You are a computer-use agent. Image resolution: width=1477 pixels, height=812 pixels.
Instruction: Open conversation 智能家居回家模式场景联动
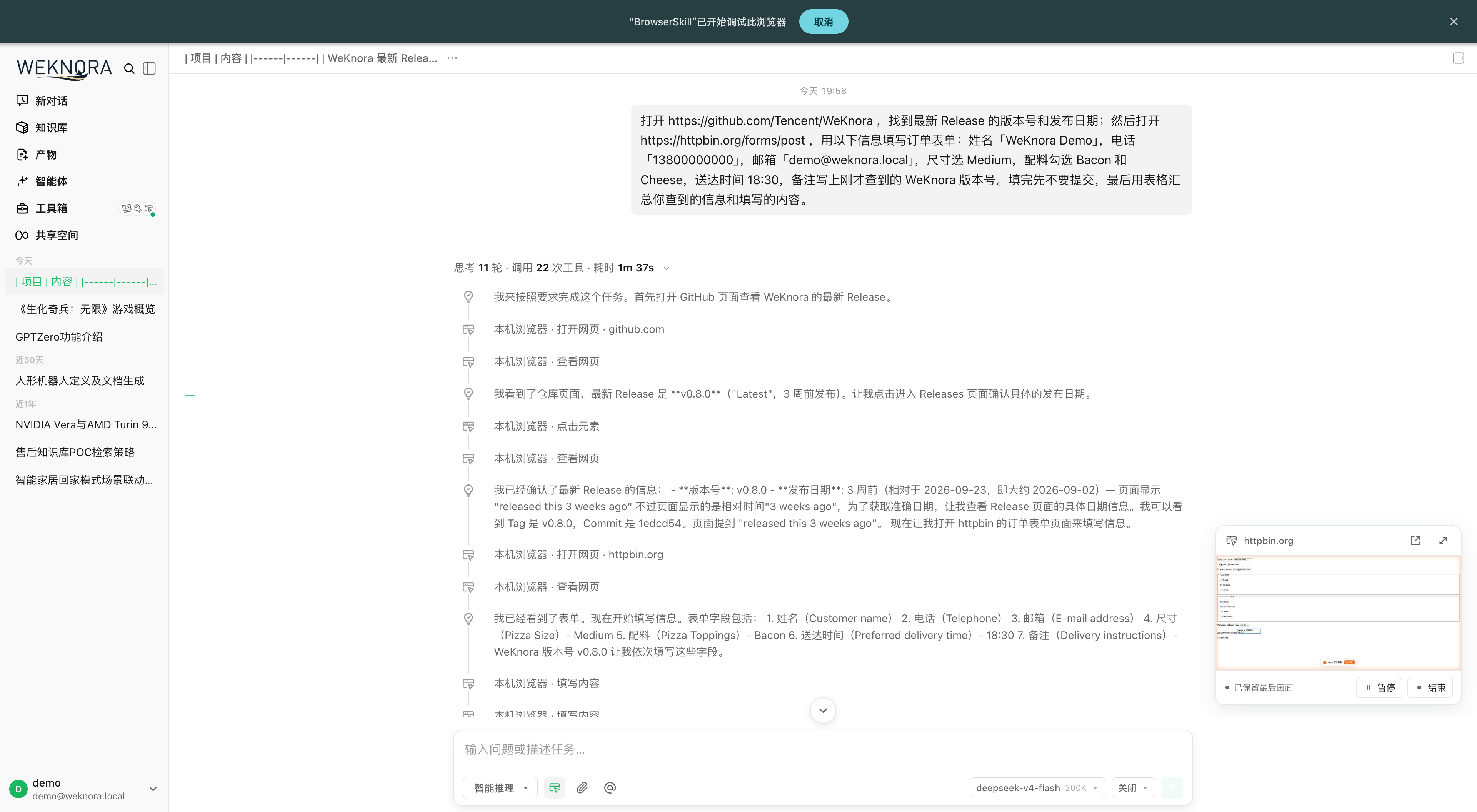click(x=84, y=480)
